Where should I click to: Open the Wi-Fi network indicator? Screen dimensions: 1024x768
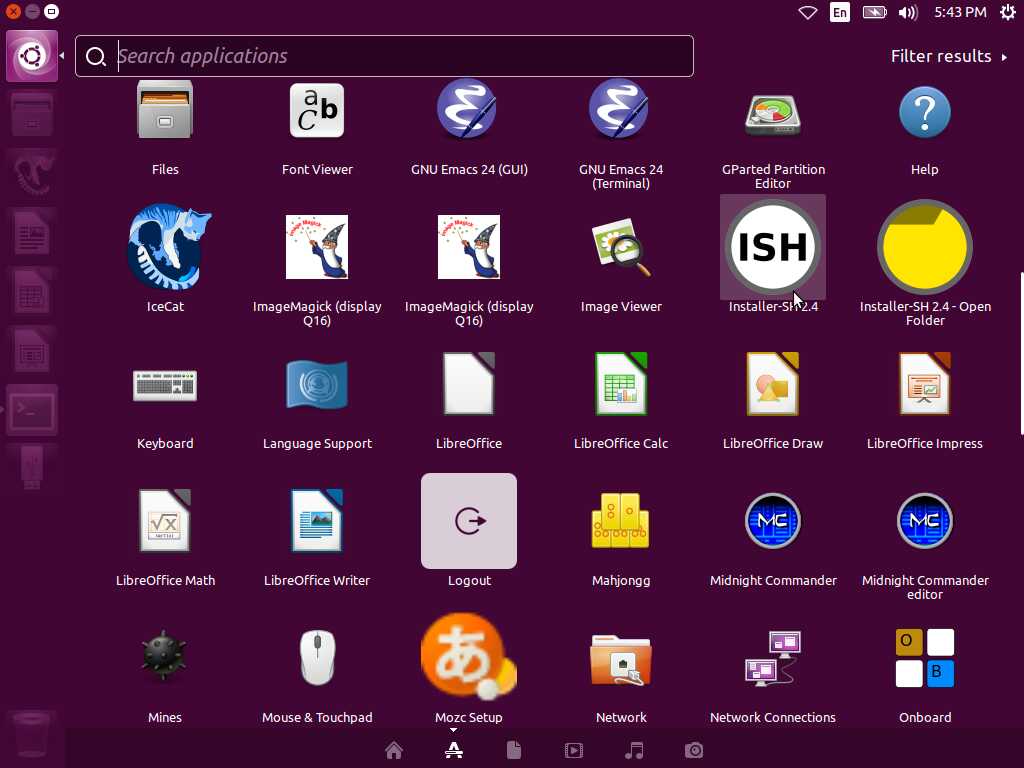coord(808,12)
